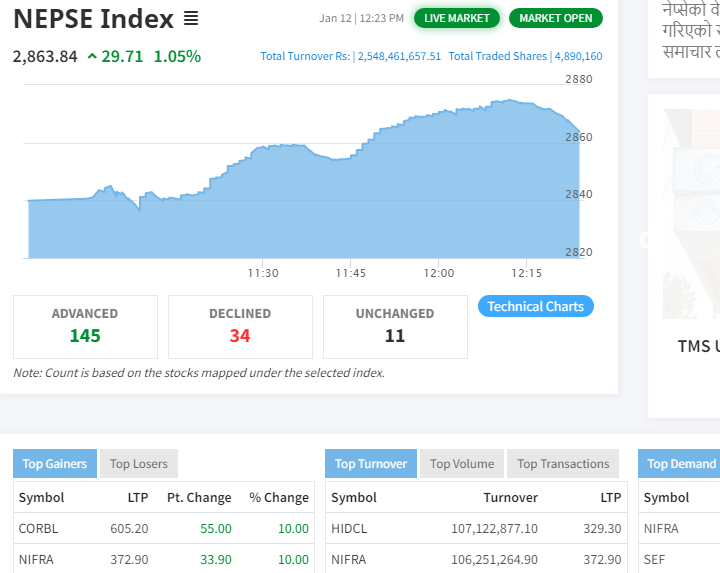The image size is (720, 573).
Task: Click the LIVE MARKET badge
Action: click(456, 18)
